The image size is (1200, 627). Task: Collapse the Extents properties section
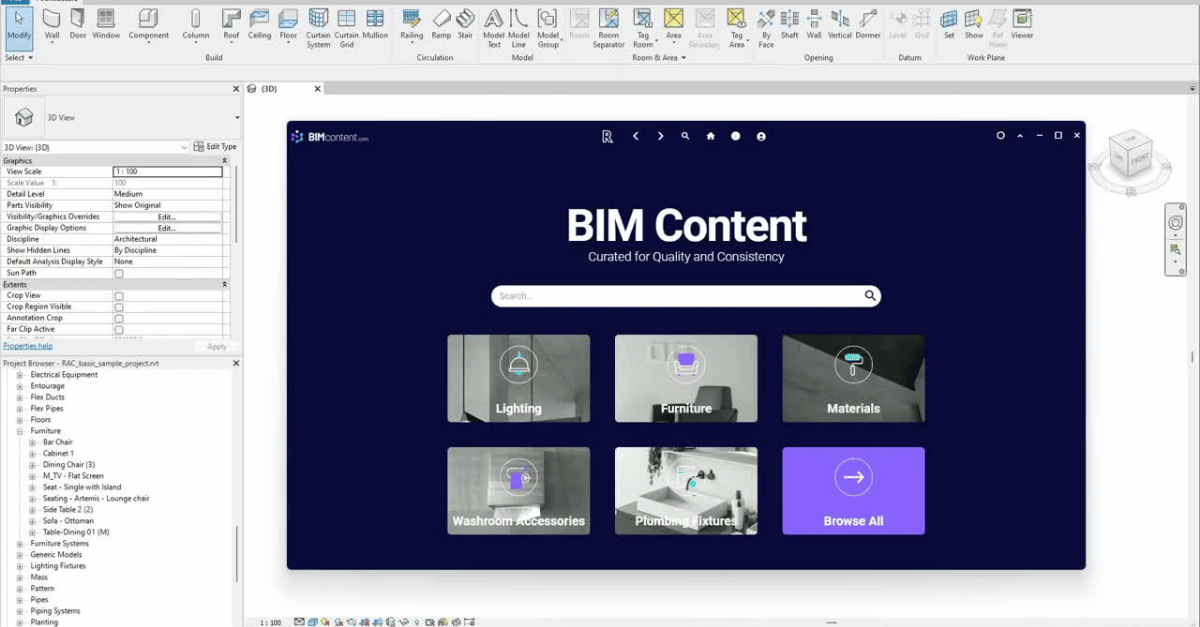[224, 284]
